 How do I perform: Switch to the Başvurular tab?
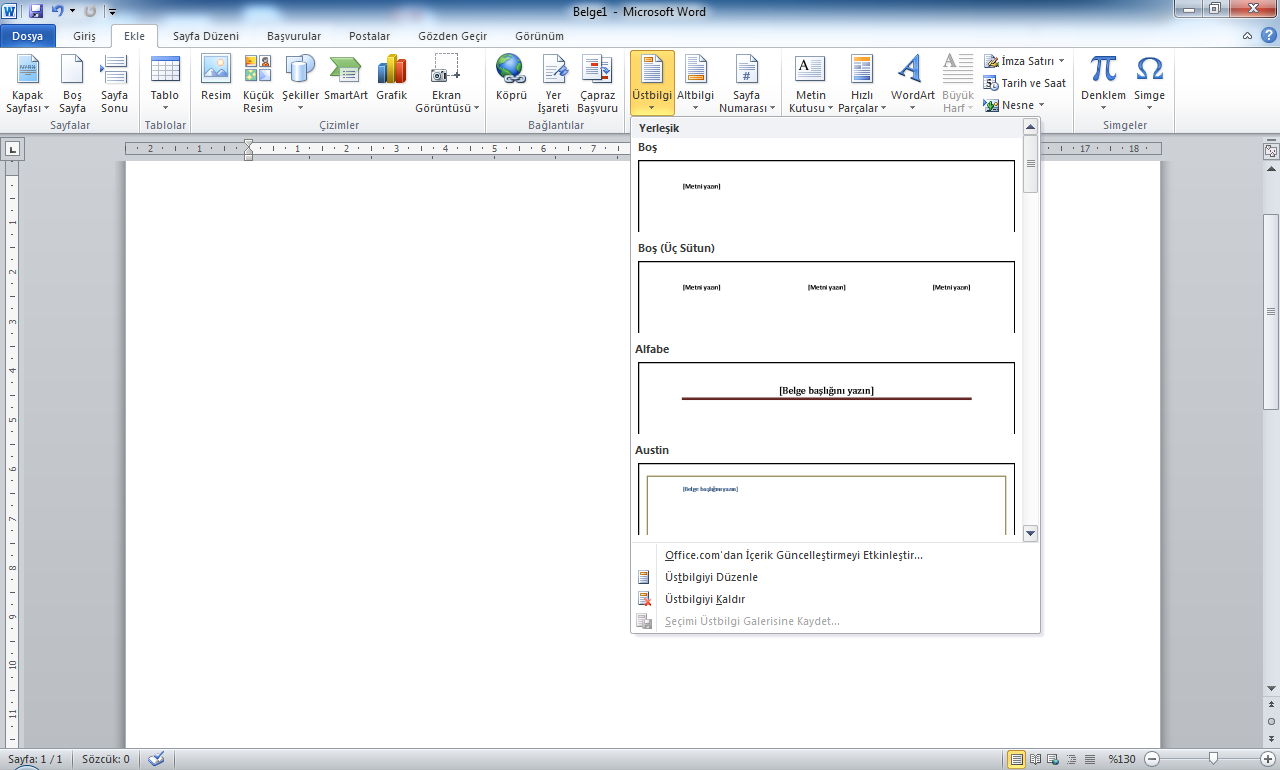click(x=294, y=36)
